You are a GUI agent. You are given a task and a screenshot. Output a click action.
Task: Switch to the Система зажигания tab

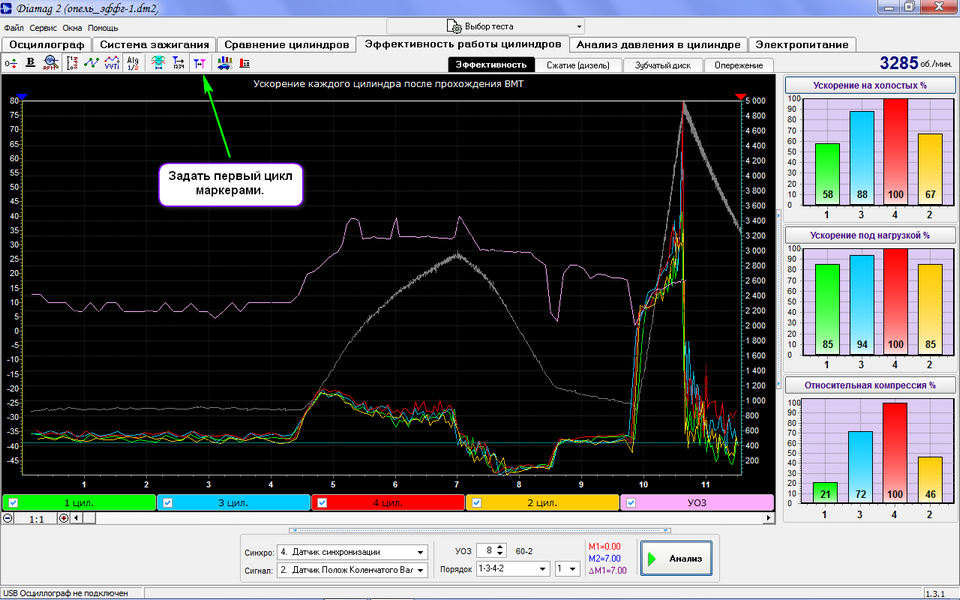(154, 45)
